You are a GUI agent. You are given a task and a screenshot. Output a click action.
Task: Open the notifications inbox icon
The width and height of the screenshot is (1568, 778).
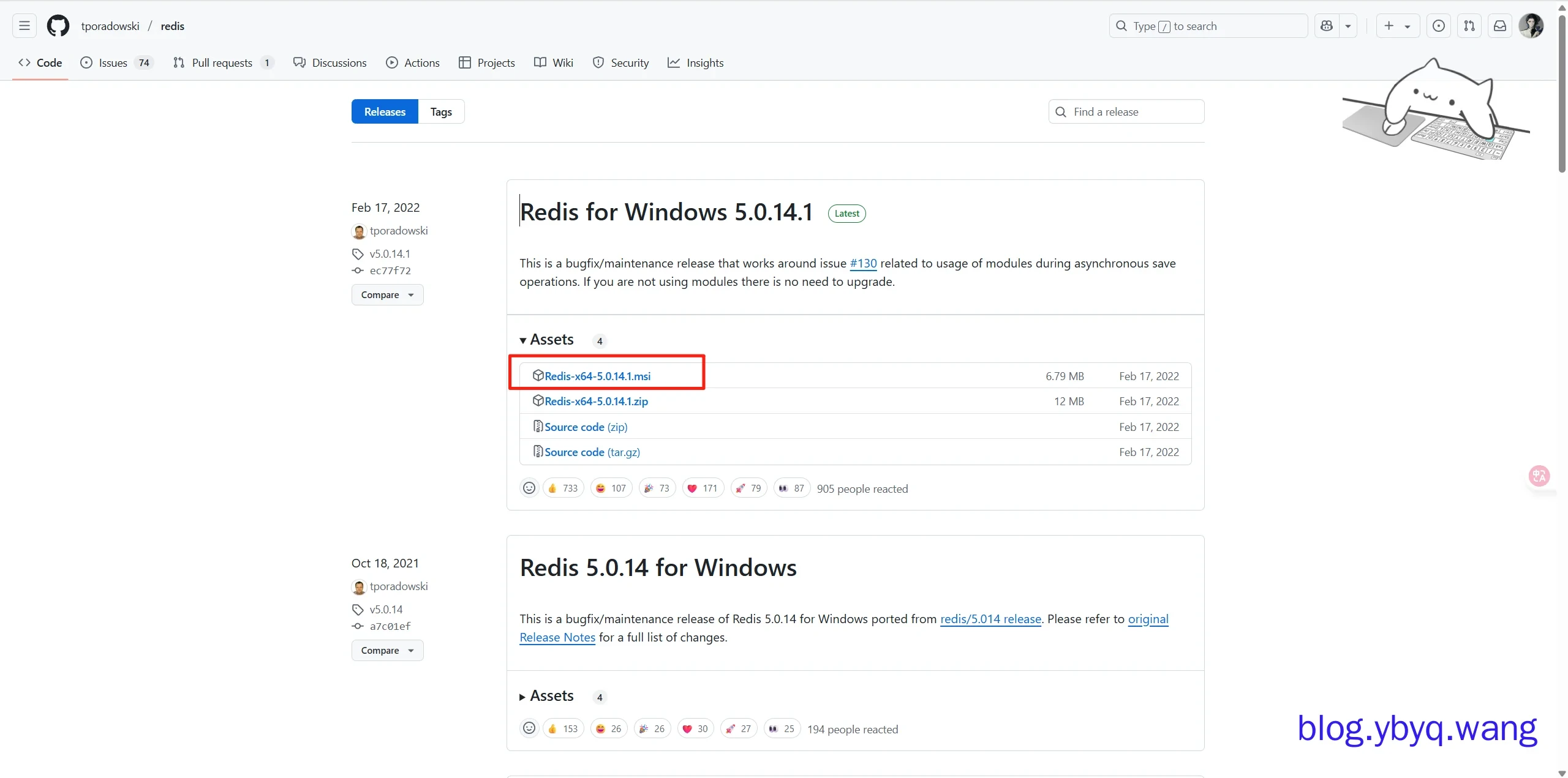[1500, 26]
